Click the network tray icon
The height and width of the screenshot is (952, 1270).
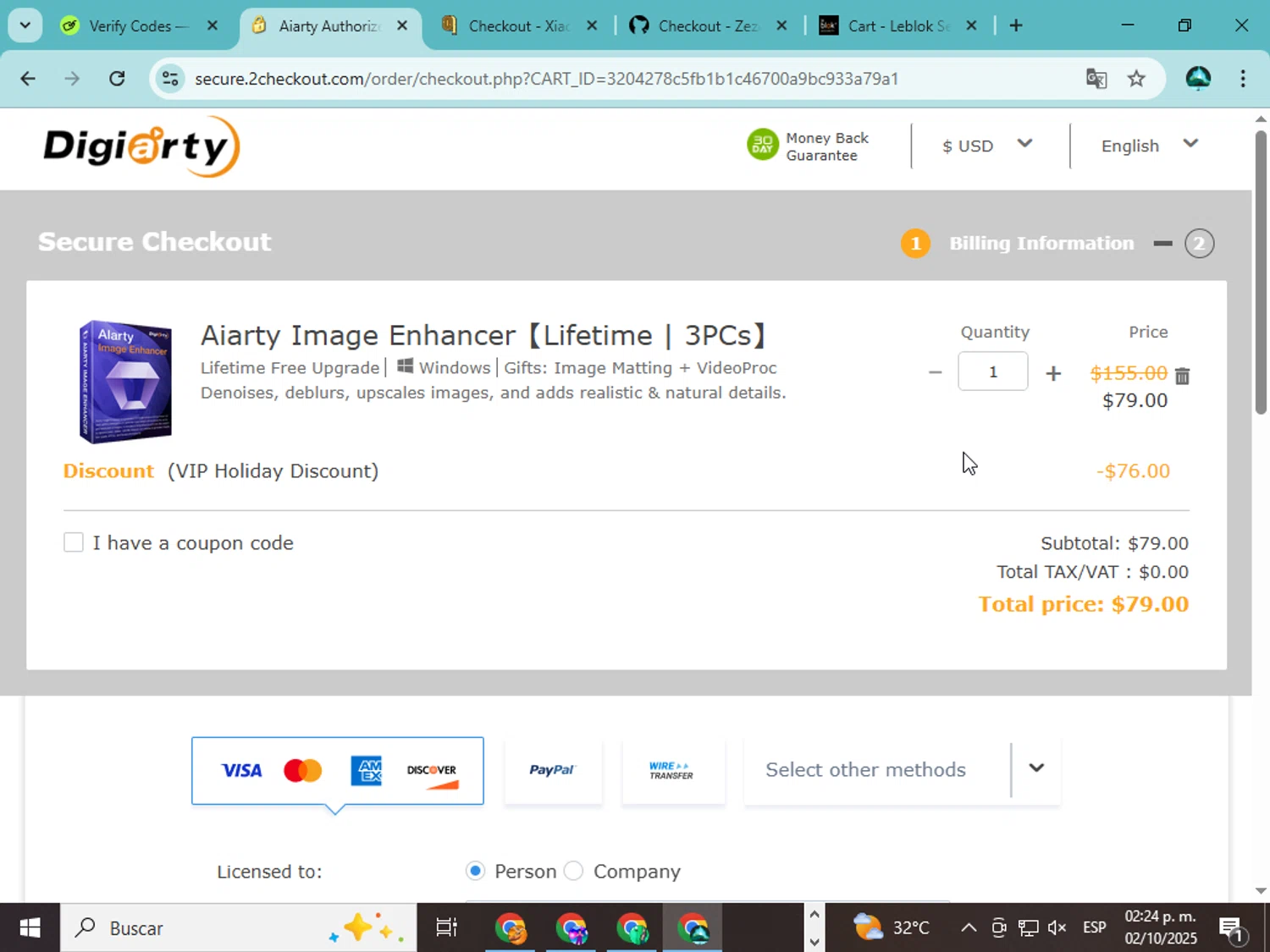(1028, 928)
